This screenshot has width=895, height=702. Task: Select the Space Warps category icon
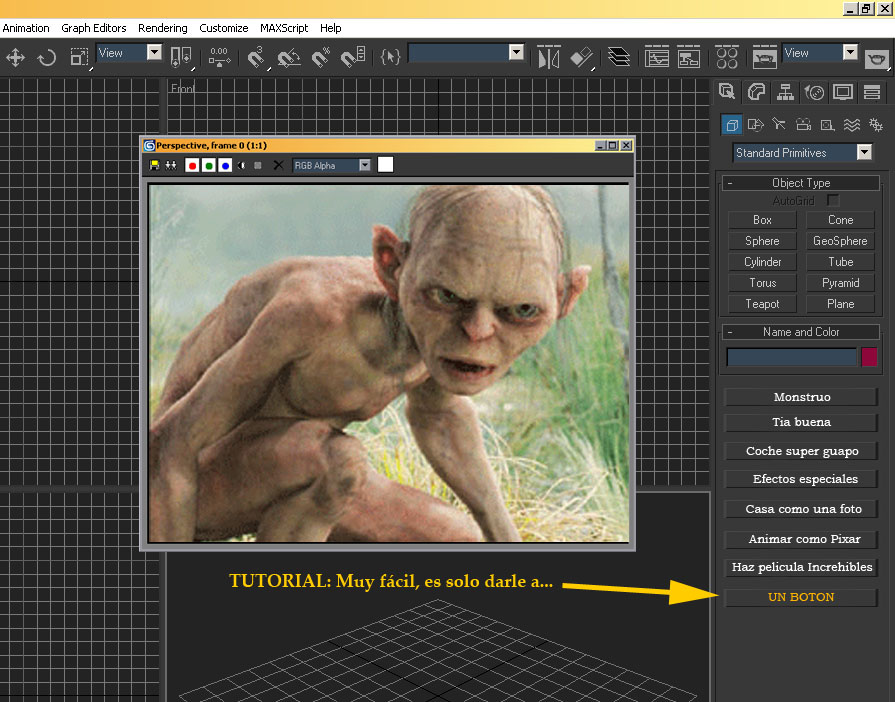852,124
